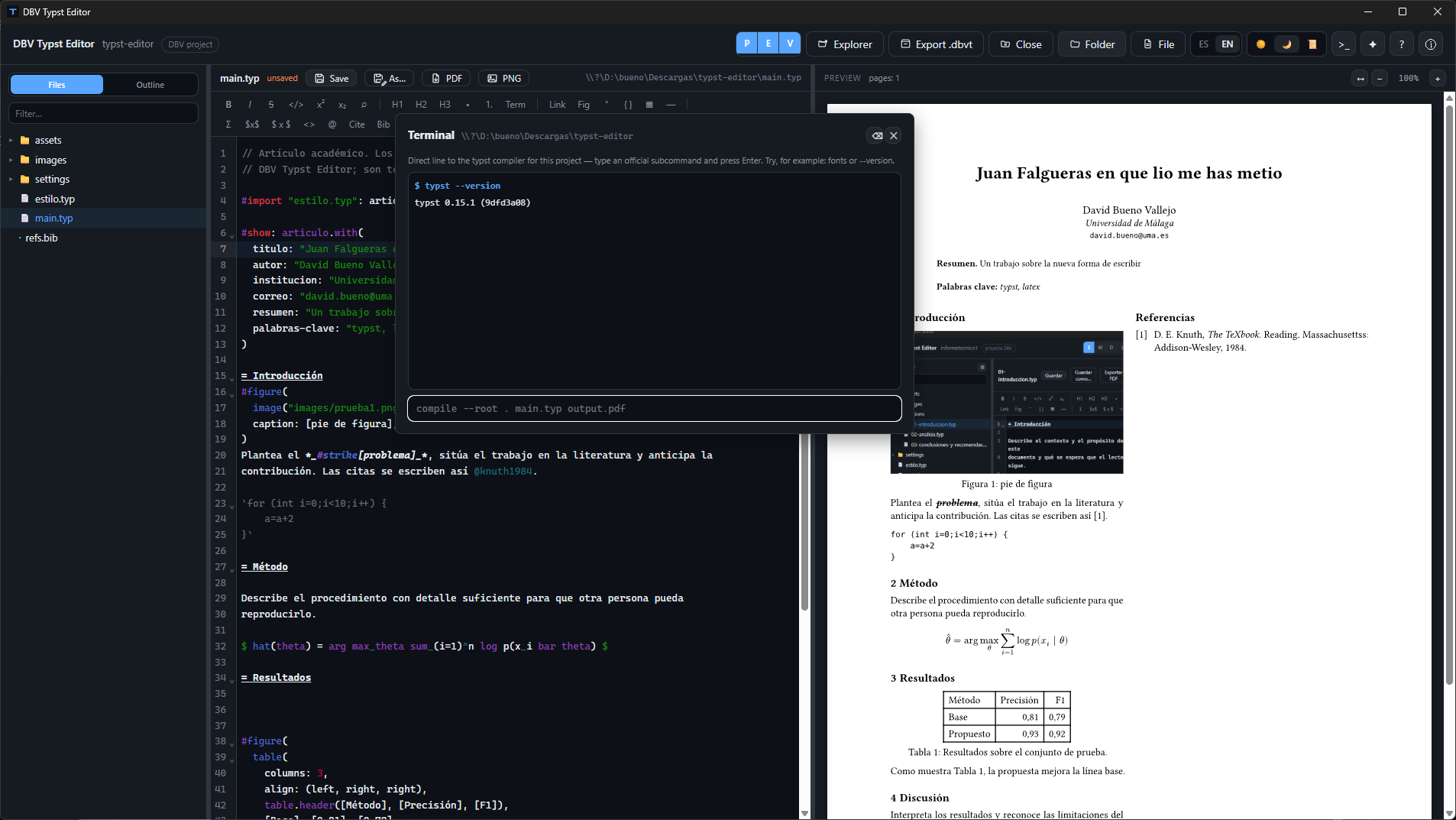Switch to the Files tab
Screen dimensions: 1456x820
[x=57, y=85]
